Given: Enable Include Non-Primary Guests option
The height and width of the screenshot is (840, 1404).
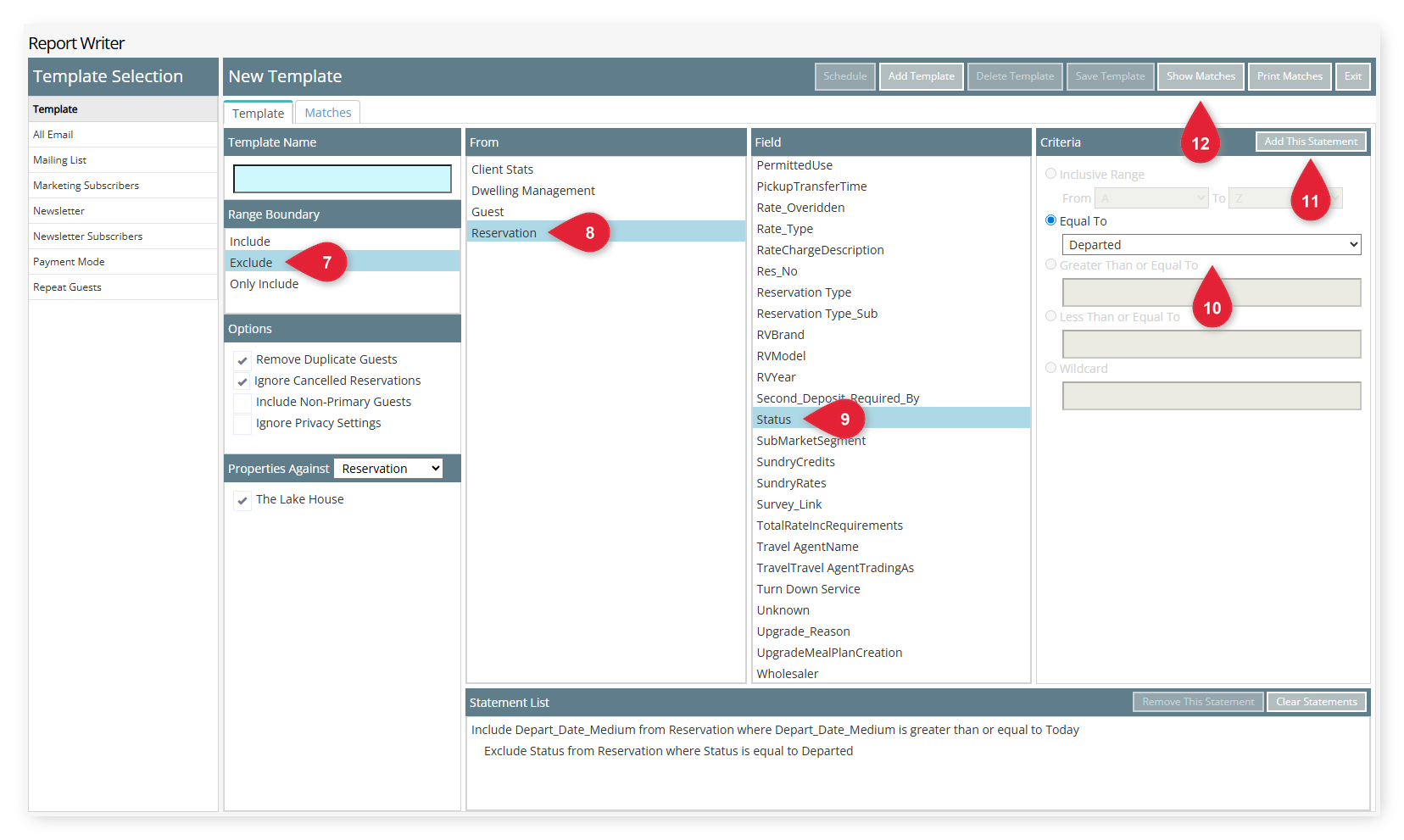Looking at the screenshot, I should coord(242,403).
